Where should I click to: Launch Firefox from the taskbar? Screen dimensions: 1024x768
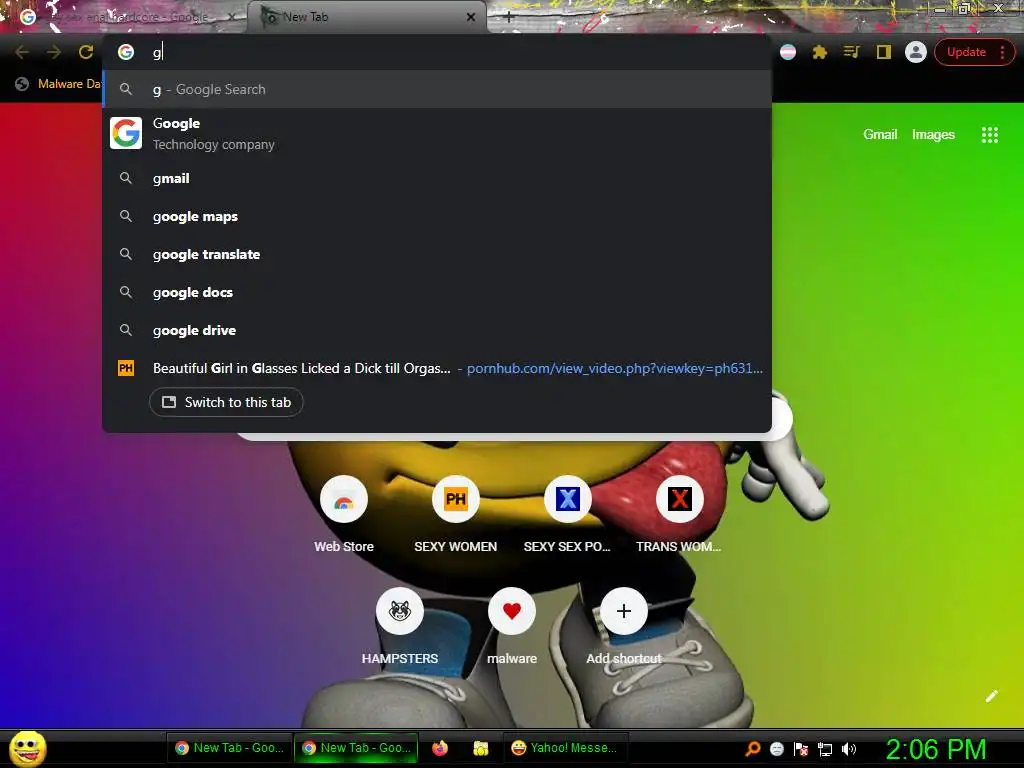[x=440, y=748]
